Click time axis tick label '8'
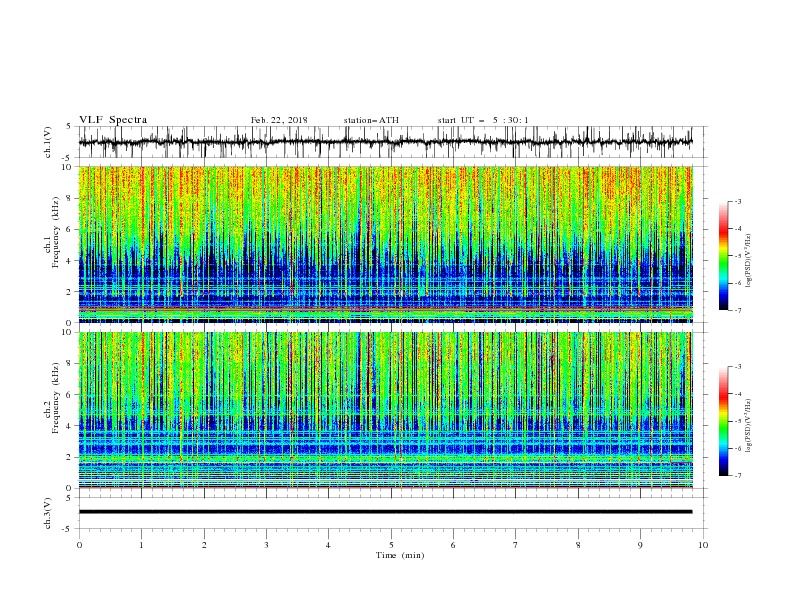The height and width of the screenshot is (612, 792). click(578, 545)
